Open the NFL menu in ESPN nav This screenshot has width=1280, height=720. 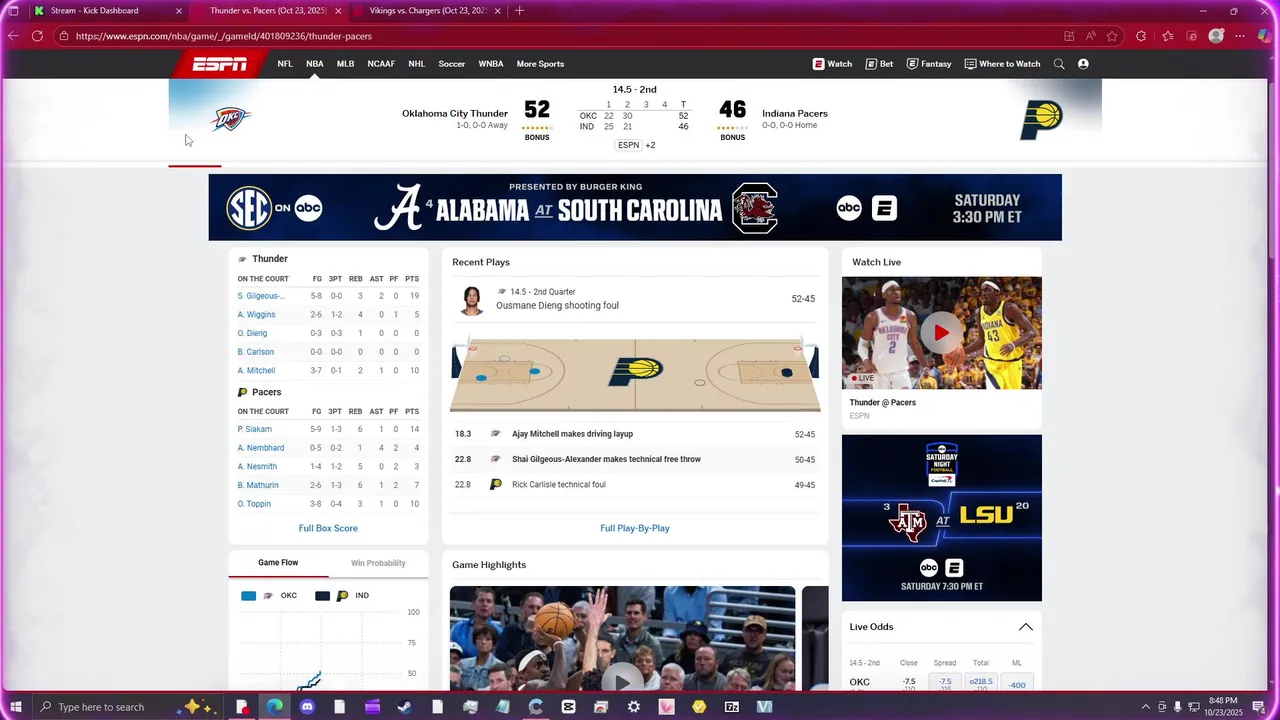click(x=285, y=64)
